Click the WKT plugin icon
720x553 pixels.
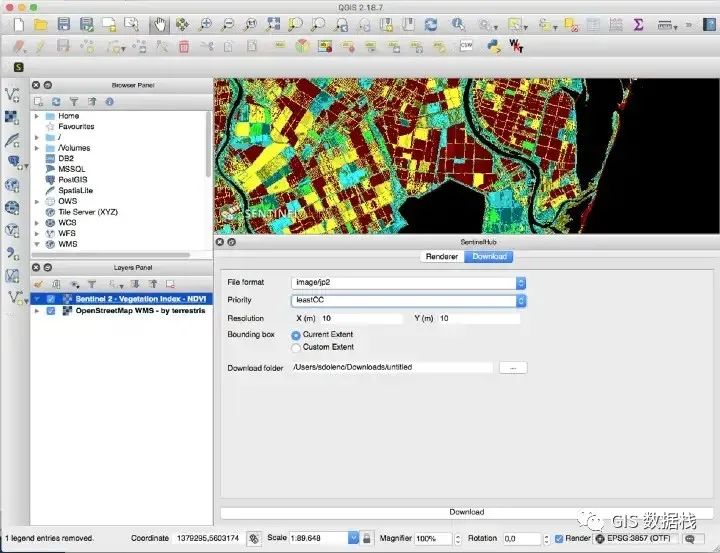point(516,46)
